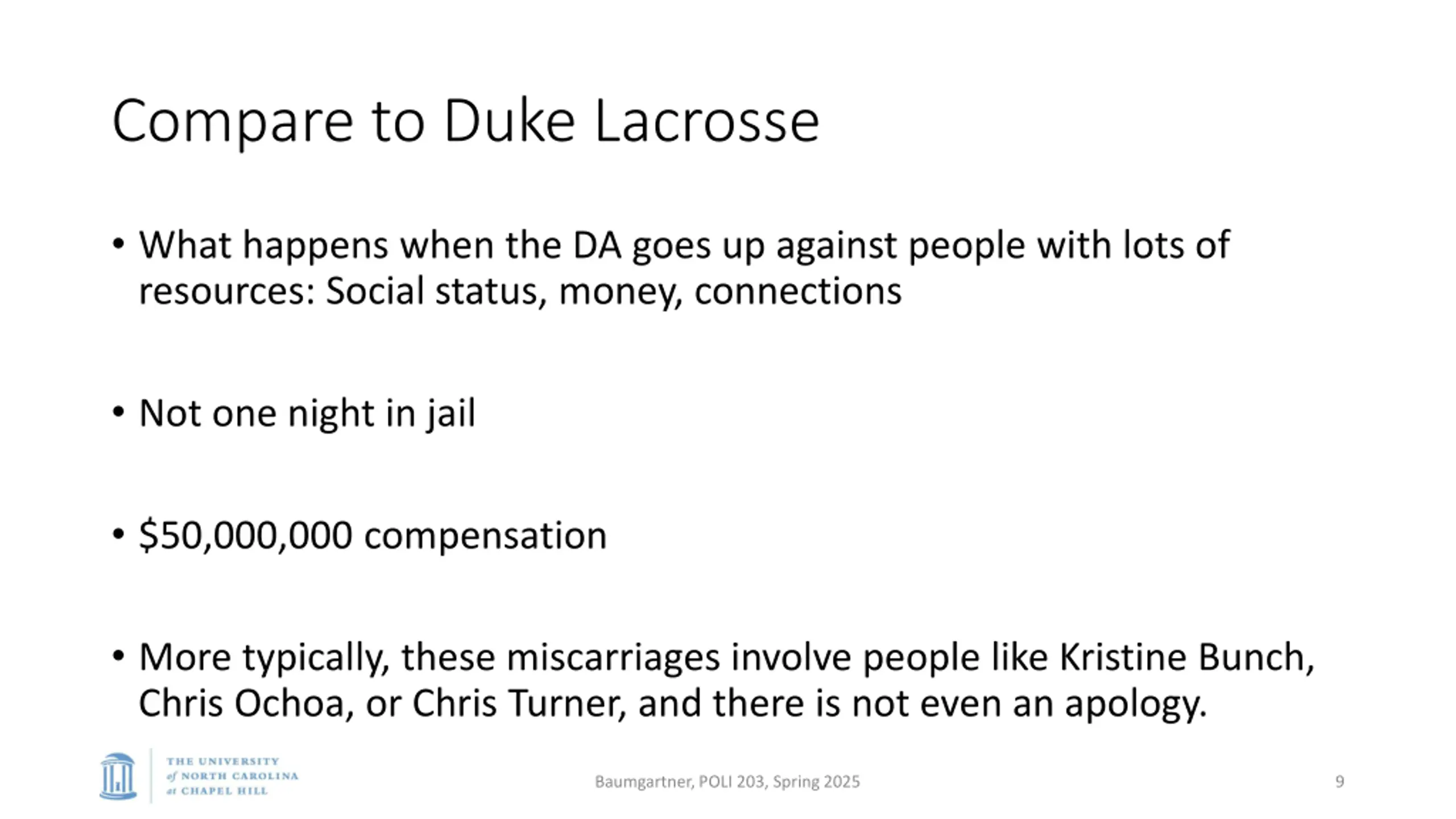Click the word 'Lacrosse' in the title
The image size is (1456, 819).
[x=706, y=121]
